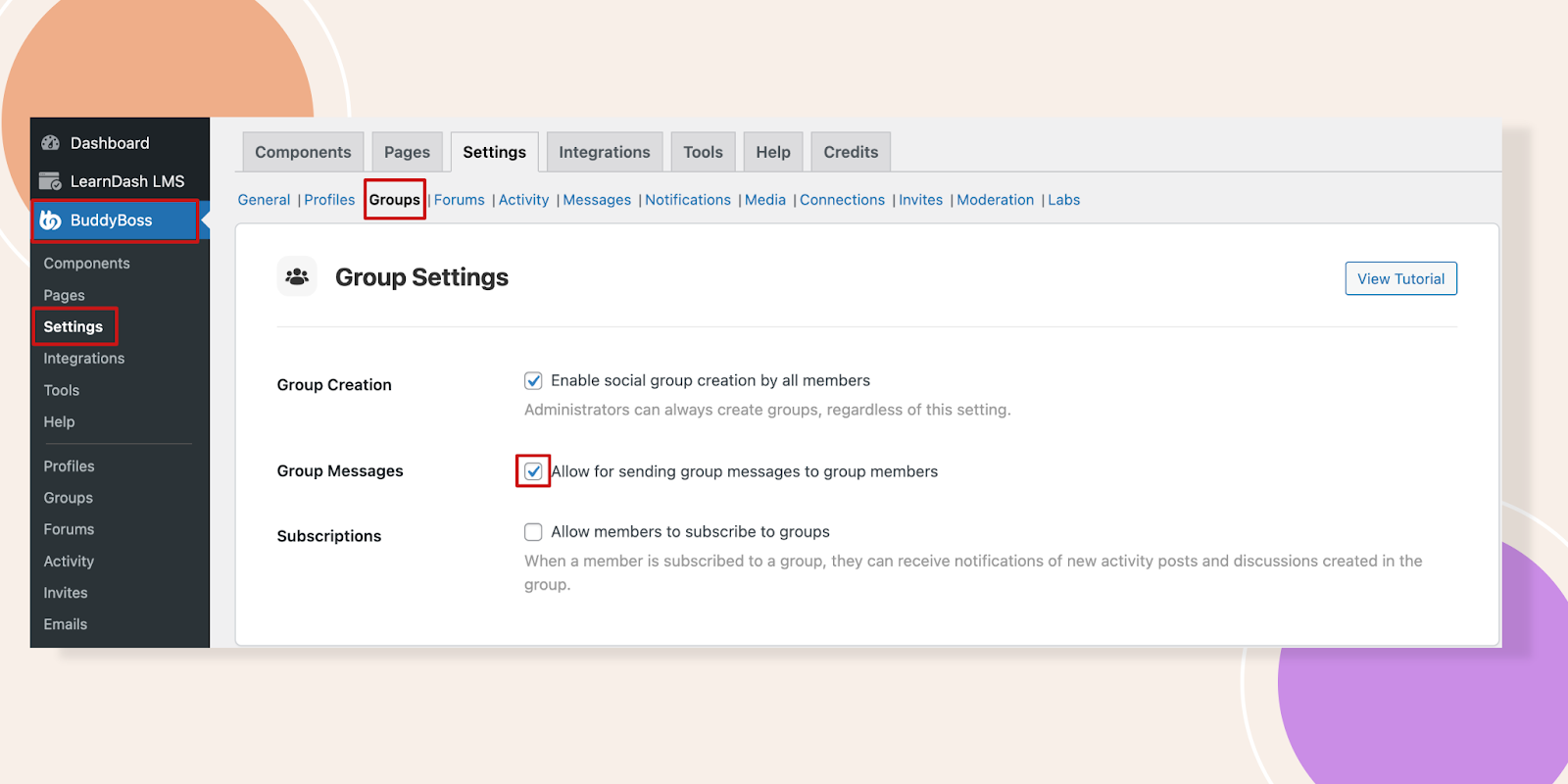Open the Profiles settings sub-link
The width and height of the screenshot is (1568, 784).
(x=329, y=200)
